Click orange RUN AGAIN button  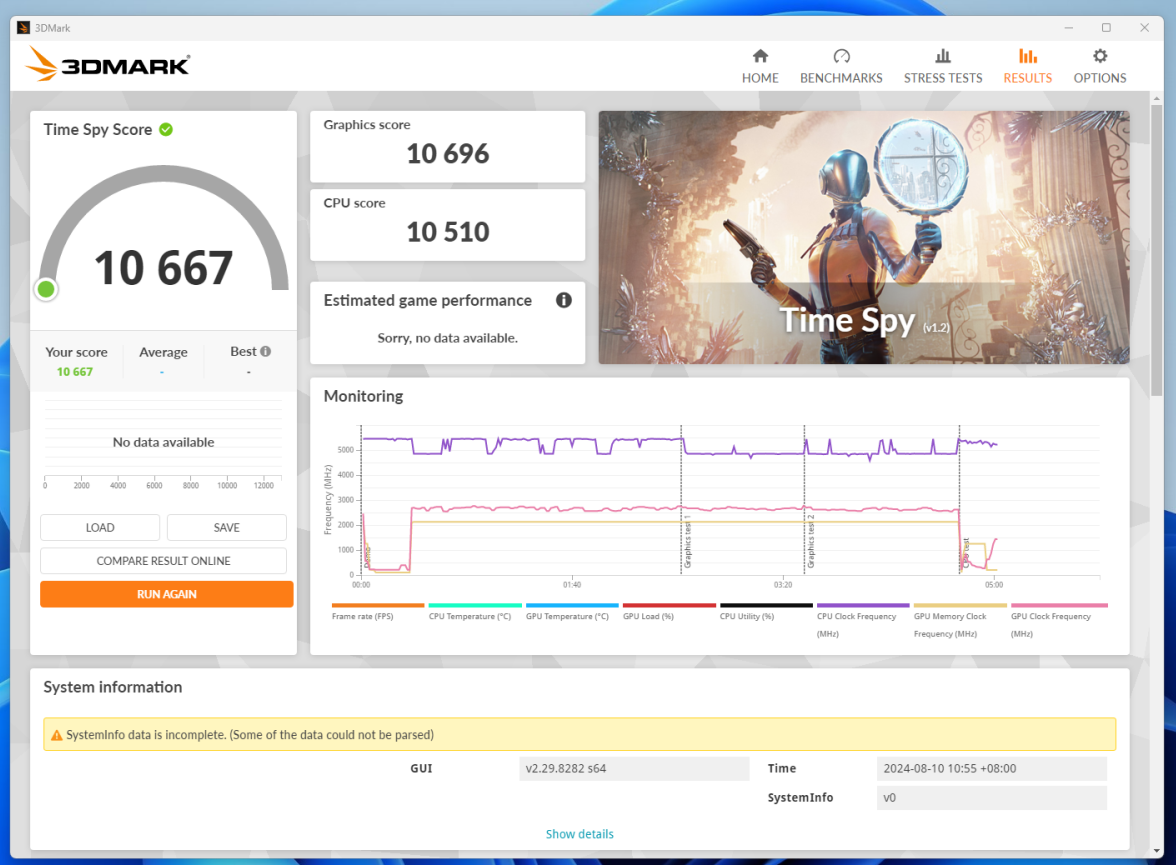click(166, 594)
